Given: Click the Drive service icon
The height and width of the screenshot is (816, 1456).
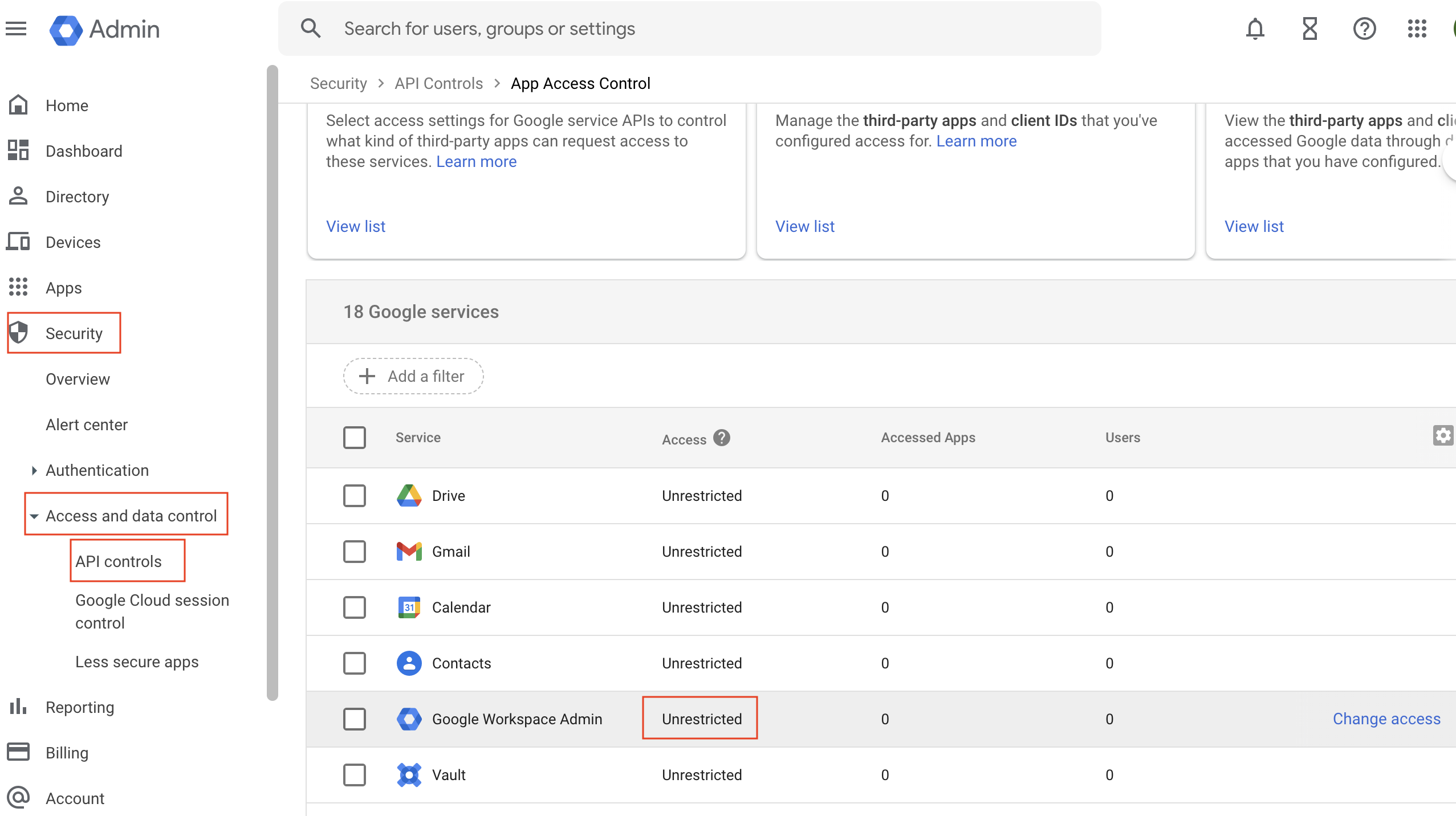Looking at the screenshot, I should (x=409, y=495).
